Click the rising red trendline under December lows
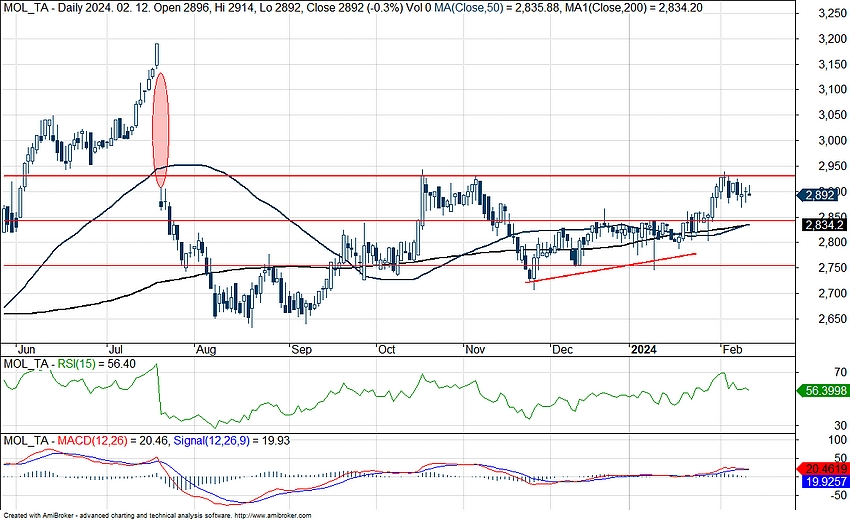The image size is (850, 520). pyautogui.click(x=610, y=268)
